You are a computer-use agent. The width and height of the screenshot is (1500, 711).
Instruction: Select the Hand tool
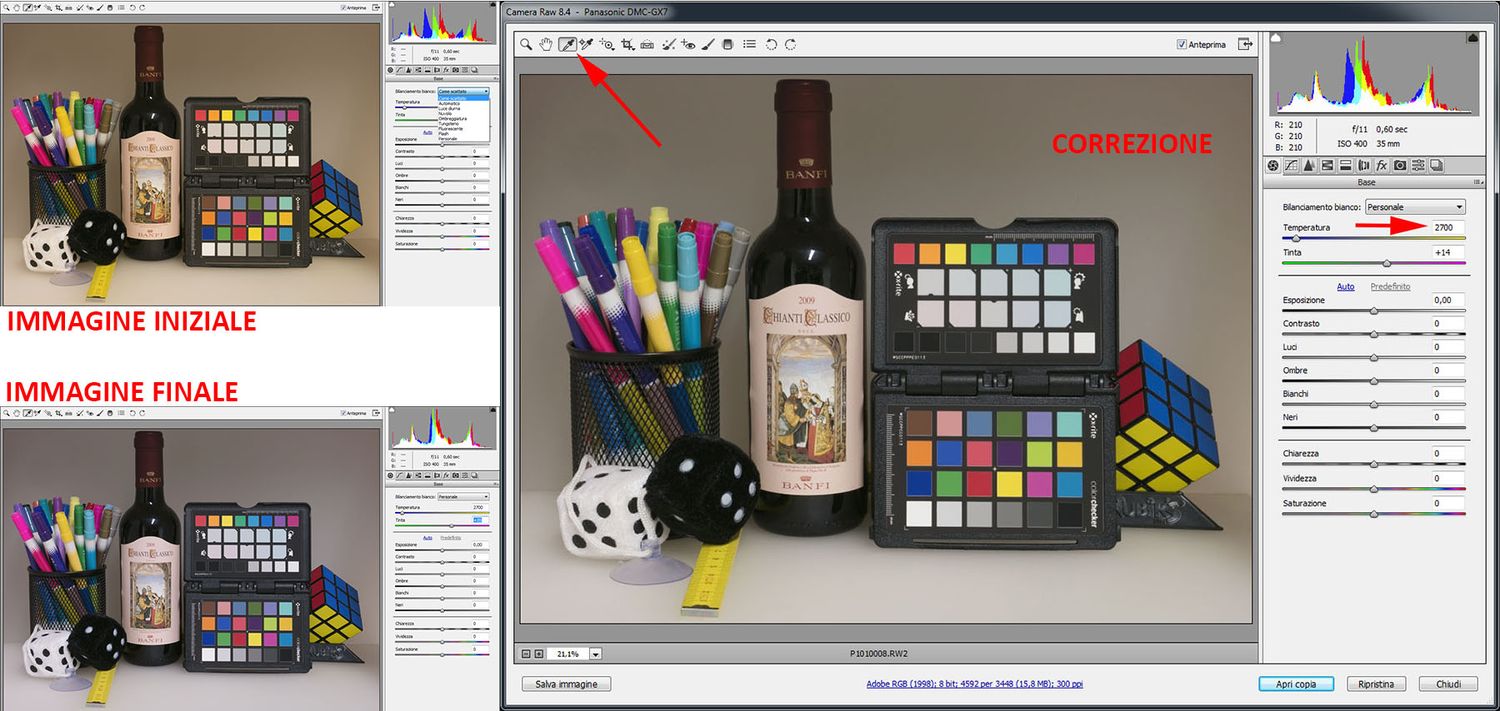[x=546, y=44]
